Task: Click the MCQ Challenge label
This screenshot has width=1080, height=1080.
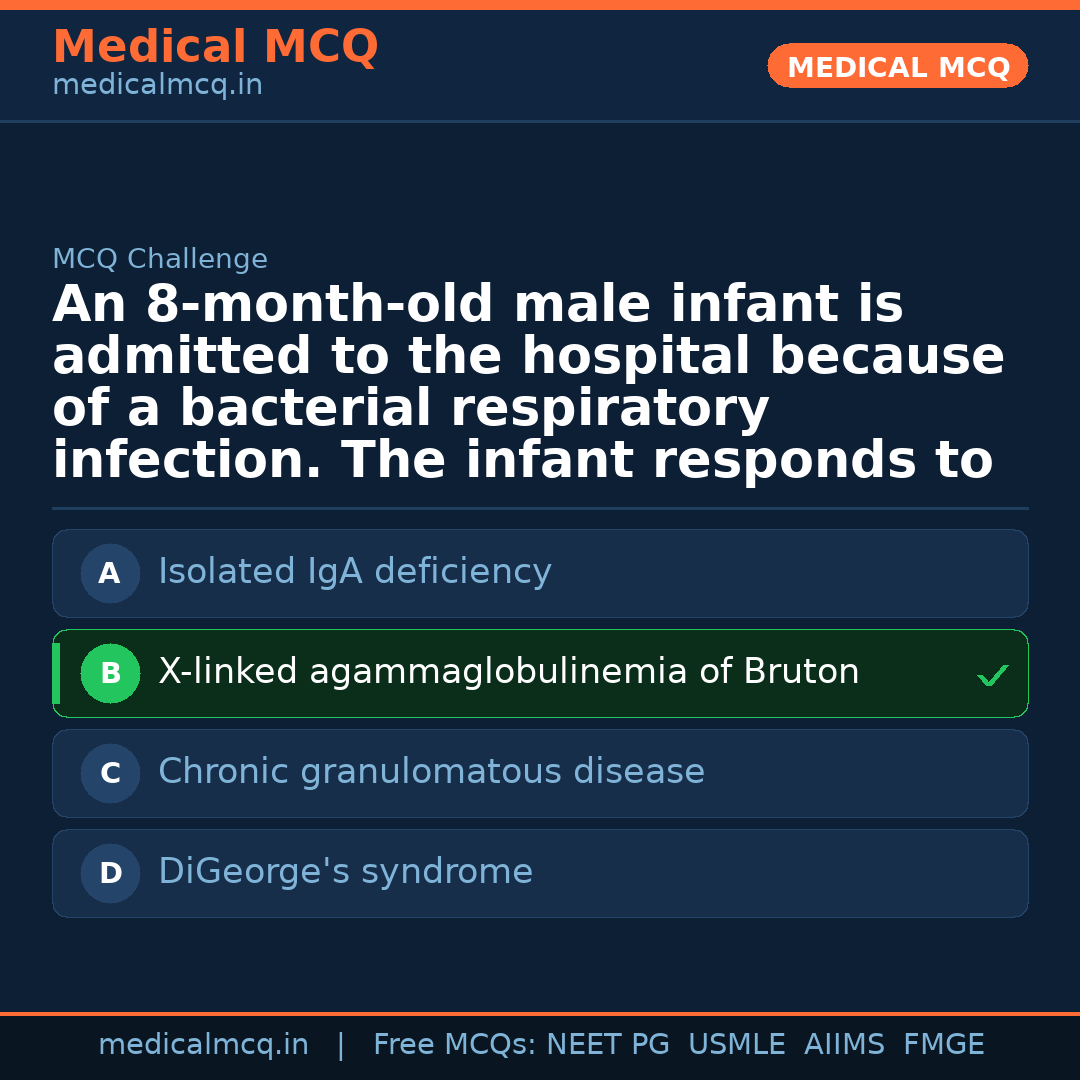Action: pos(160,260)
